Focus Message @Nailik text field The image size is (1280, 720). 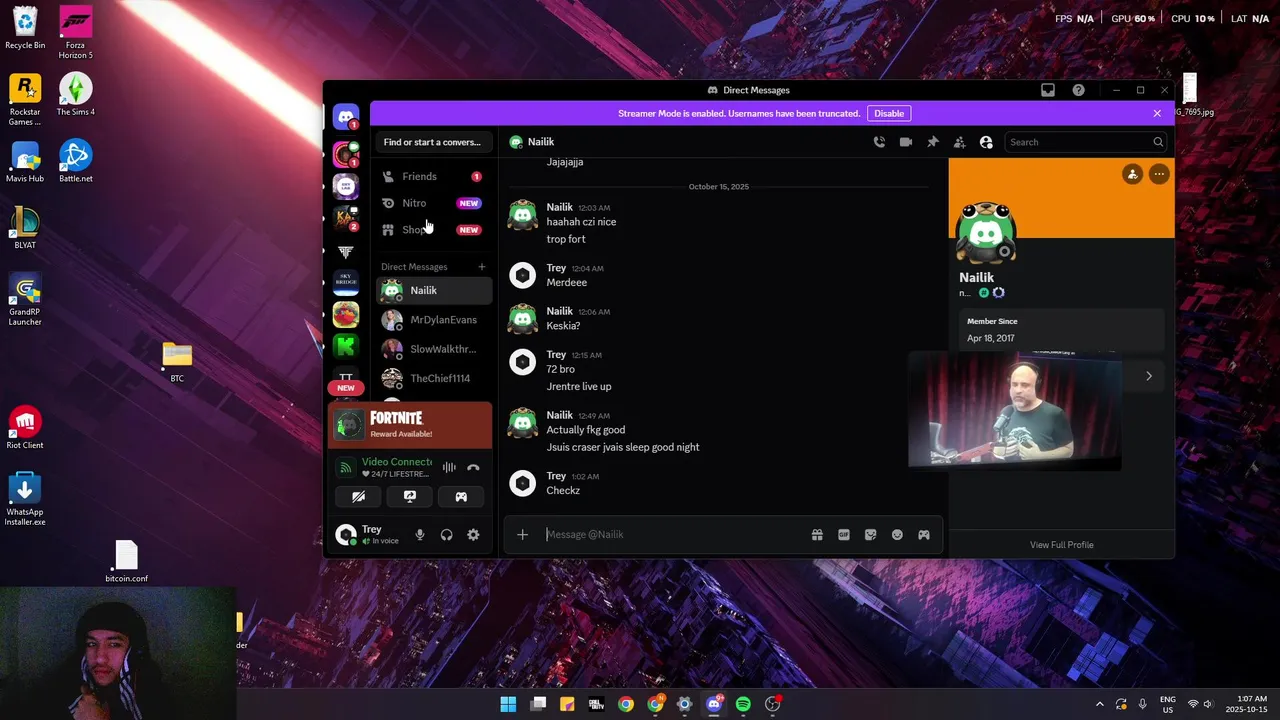pos(673,535)
